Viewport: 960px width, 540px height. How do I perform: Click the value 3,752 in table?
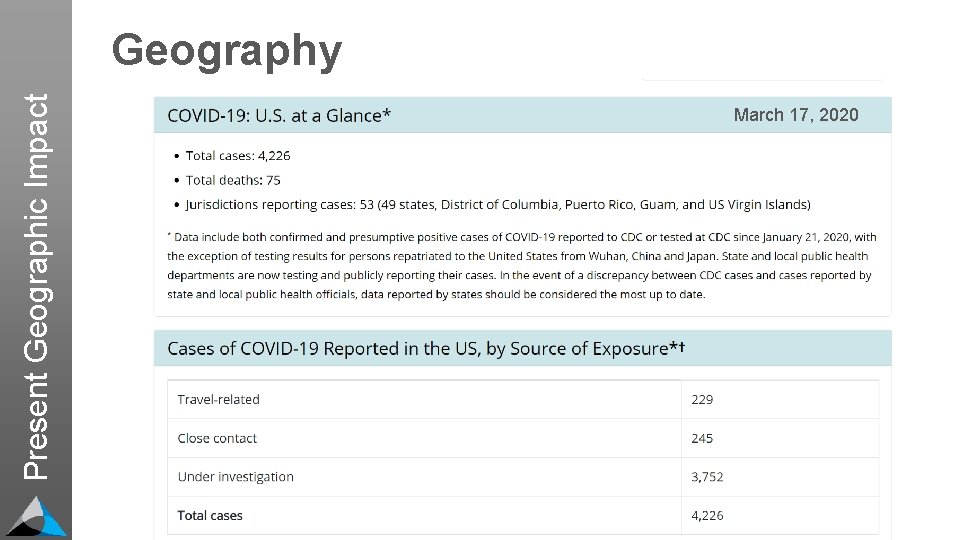707,477
